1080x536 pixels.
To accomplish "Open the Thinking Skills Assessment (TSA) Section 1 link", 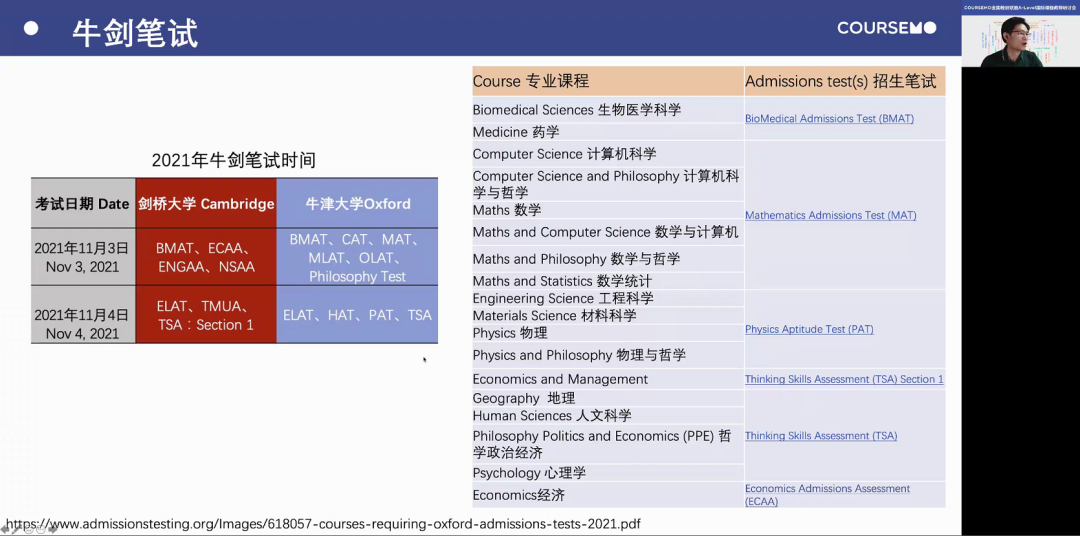I will pyautogui.click(x=844, y=379).
